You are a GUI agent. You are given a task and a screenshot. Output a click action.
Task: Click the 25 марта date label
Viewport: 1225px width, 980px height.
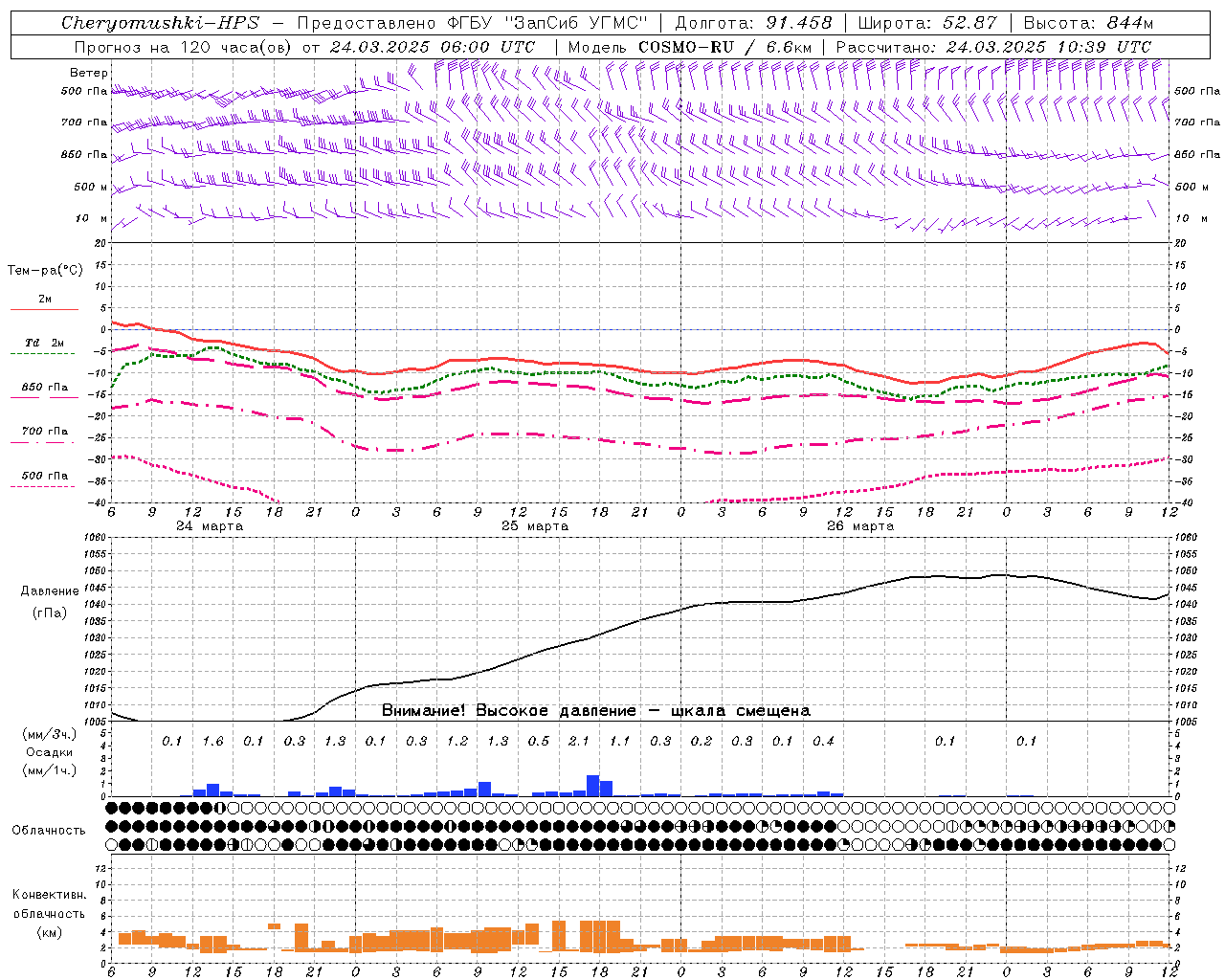pyautogui.click(x=535, y=526)
